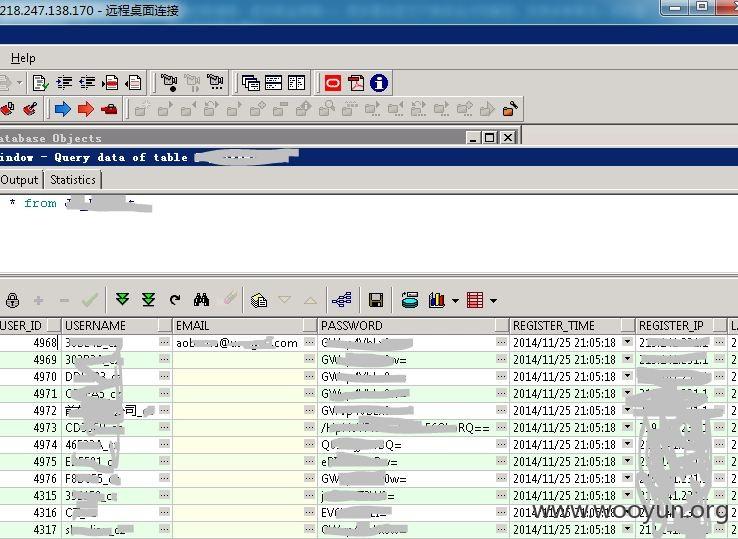Click the beautifier document icon with green check
738x539 pixels.
40,83
